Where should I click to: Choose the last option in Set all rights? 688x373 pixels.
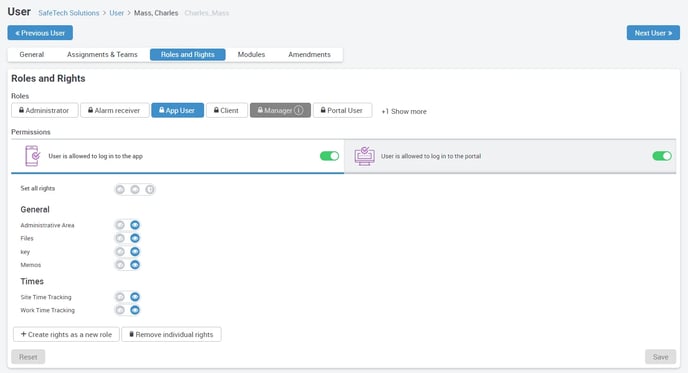[x=150, y=189]
